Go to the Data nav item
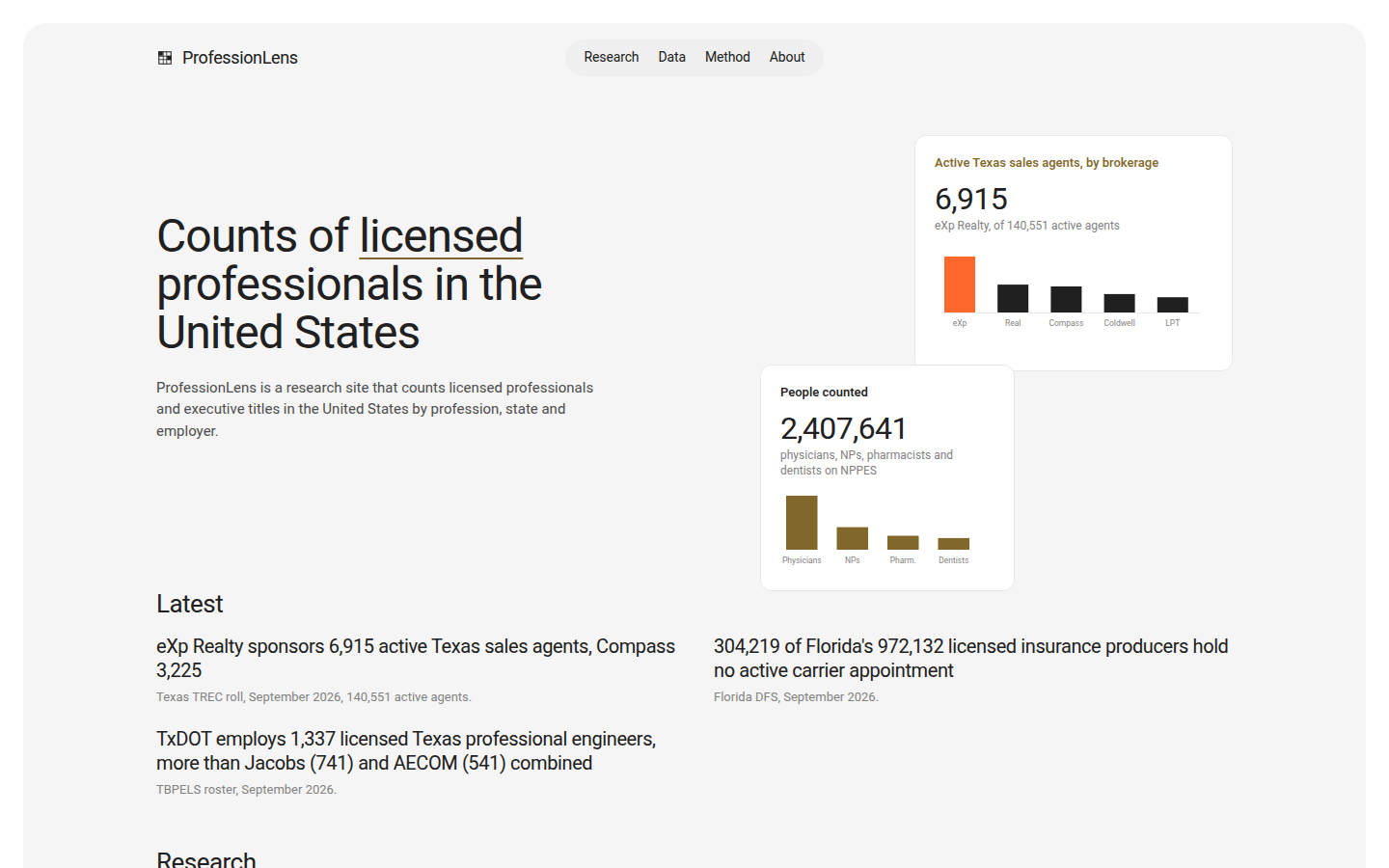 [672, 57]
